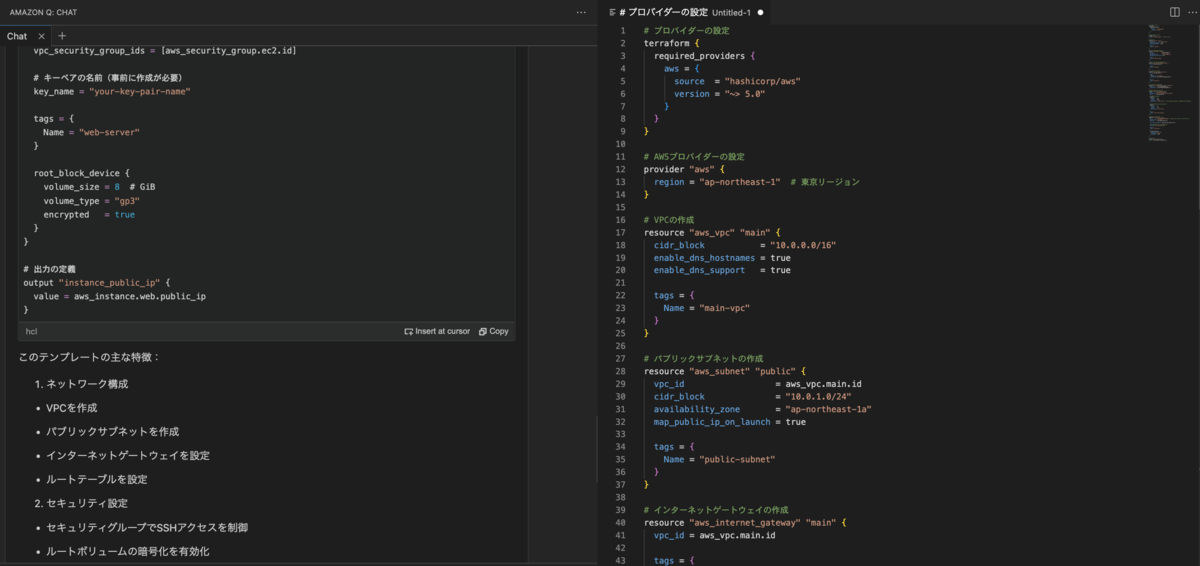Click cidr_block "10.0.0.0/16" line
The width and height of the screenshot is (1200, 566).
point(745,245)
